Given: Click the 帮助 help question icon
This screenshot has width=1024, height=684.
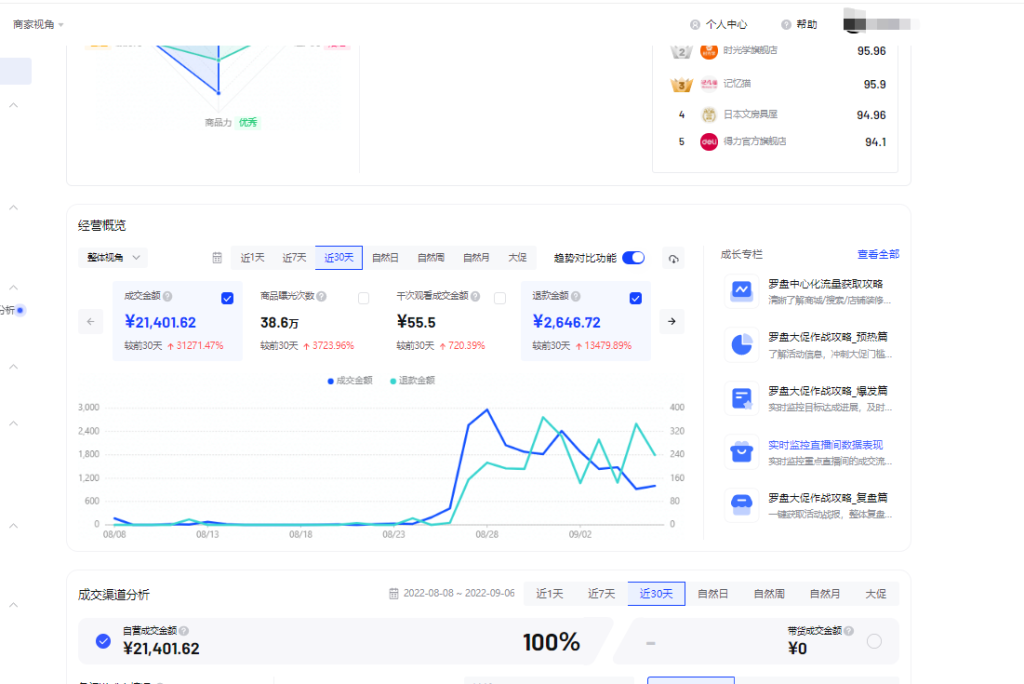Looking at the screenshot, I should [786, 24].
